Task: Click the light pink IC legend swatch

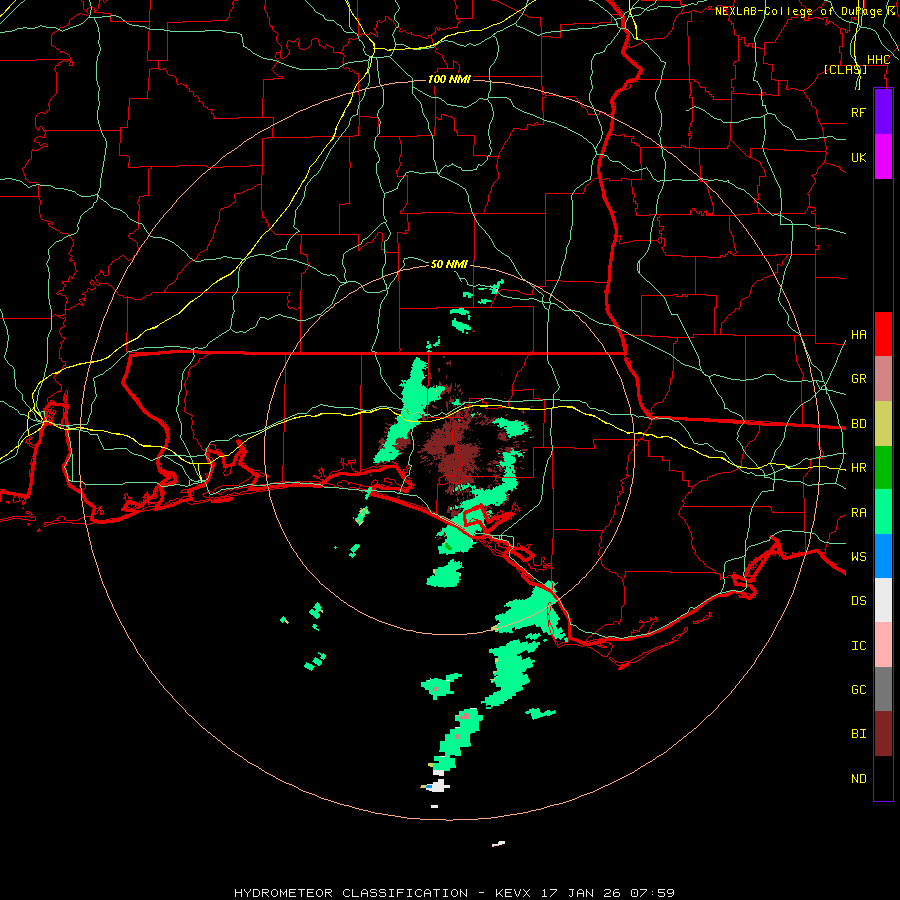Action: pos(883,646)
